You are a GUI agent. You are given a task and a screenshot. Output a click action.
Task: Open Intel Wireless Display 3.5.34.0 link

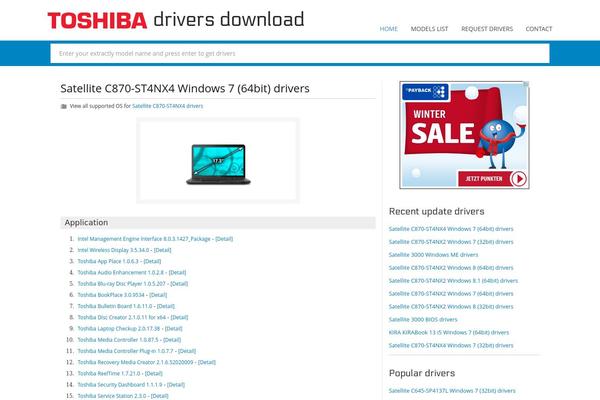click(113, 250)
